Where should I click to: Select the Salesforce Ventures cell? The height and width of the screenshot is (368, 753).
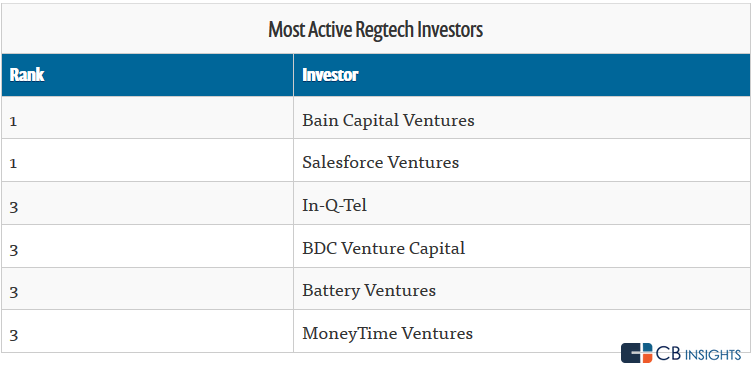pyautogui.click(x=522, y=160)
